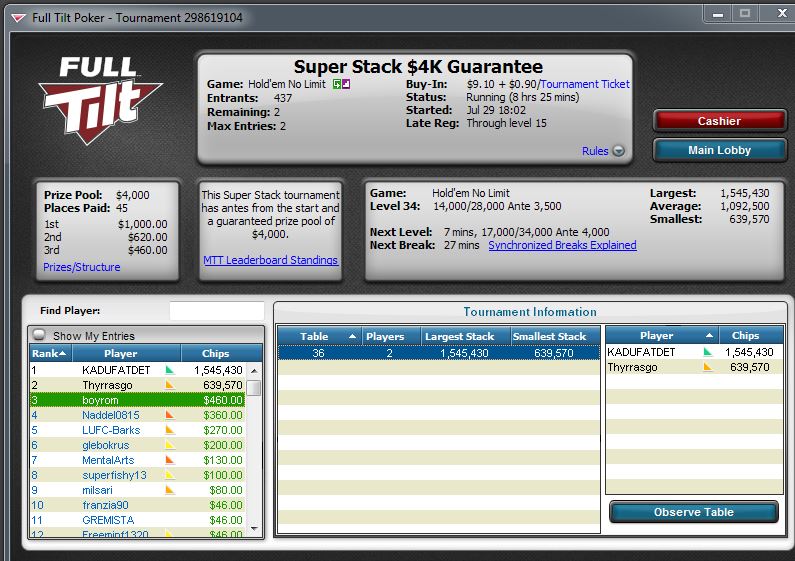Maximize the tournament window
This screenshot has height=561, width=795.
pos(745,14)
